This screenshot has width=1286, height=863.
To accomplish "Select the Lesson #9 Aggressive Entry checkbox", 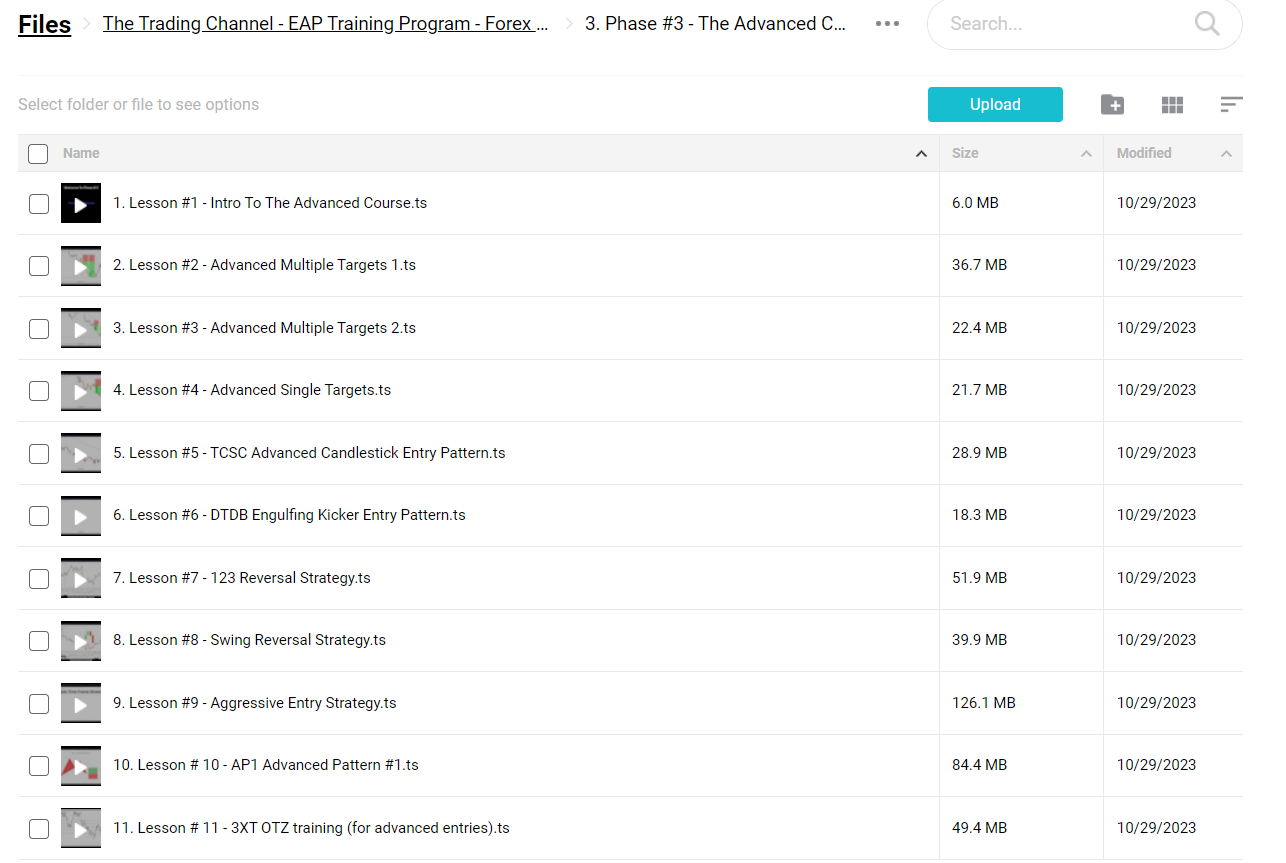I will [x=39, y=704].
